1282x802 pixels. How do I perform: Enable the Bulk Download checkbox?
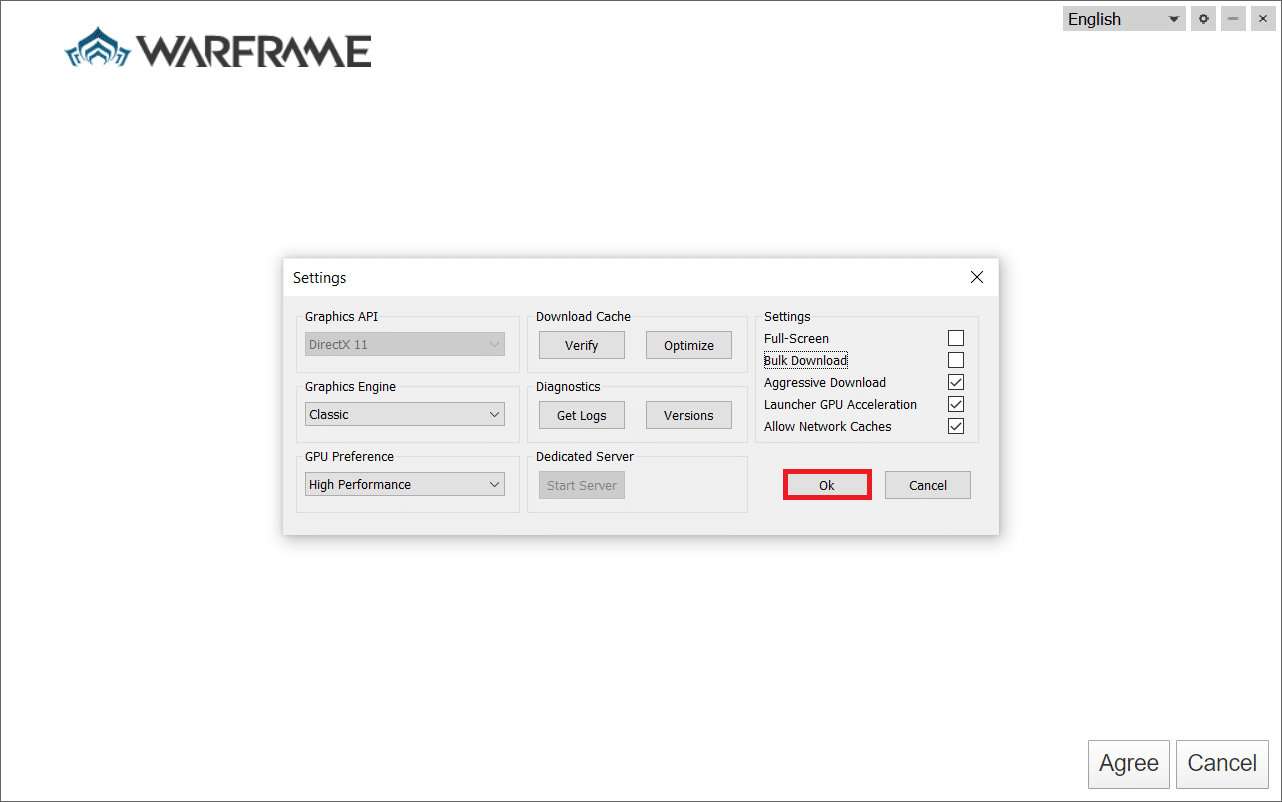tap(956, 360)
